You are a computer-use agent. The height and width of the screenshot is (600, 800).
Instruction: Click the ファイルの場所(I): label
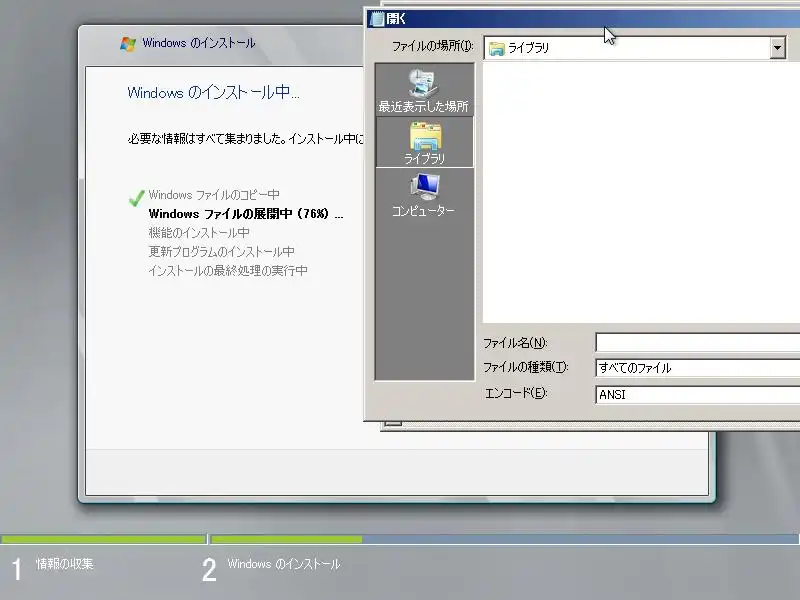[x=432, y=46]
